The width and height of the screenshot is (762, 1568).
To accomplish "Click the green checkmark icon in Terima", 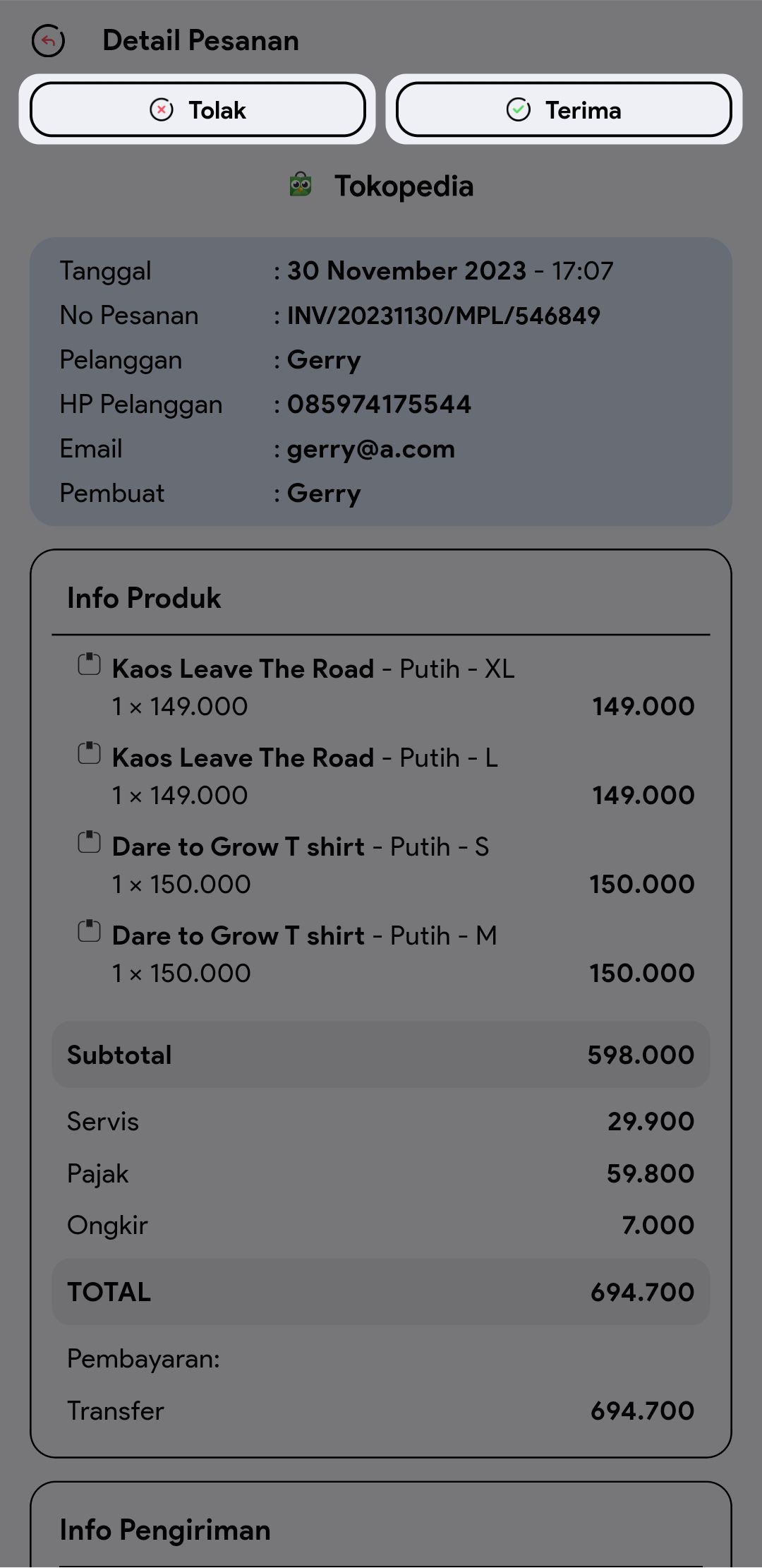I will click(x=519, y=110).
